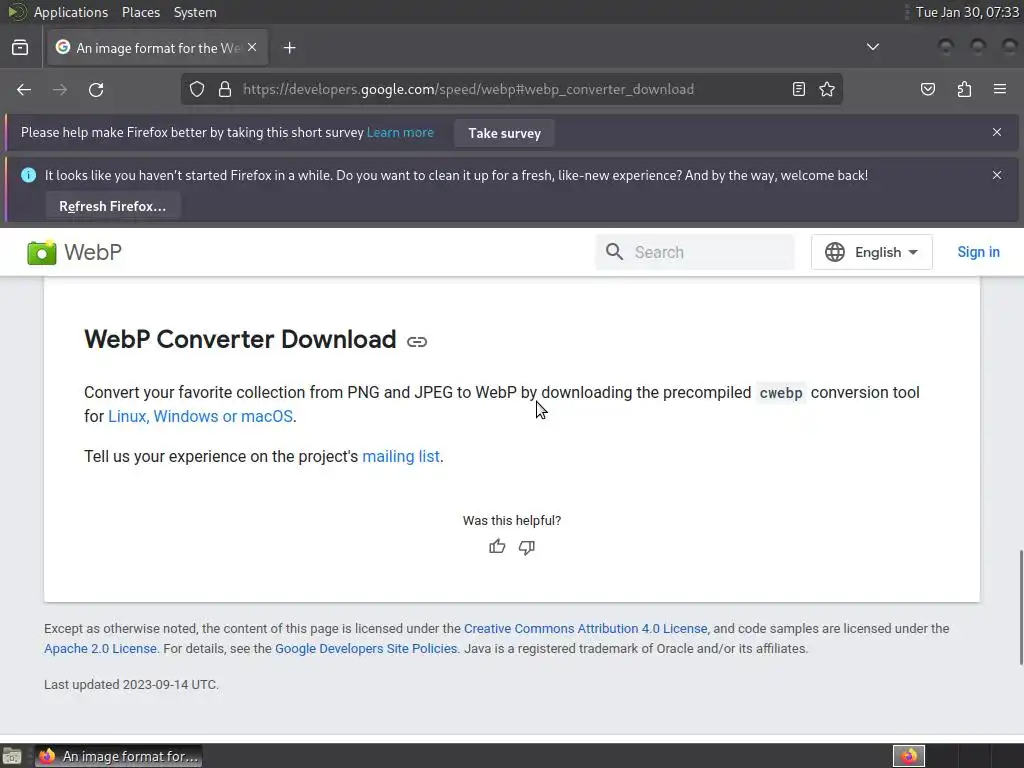The height and width of the screenshot is (768, 1024).
Task: Click the thumbs down not helpful icon
Action: click(527, 547)
